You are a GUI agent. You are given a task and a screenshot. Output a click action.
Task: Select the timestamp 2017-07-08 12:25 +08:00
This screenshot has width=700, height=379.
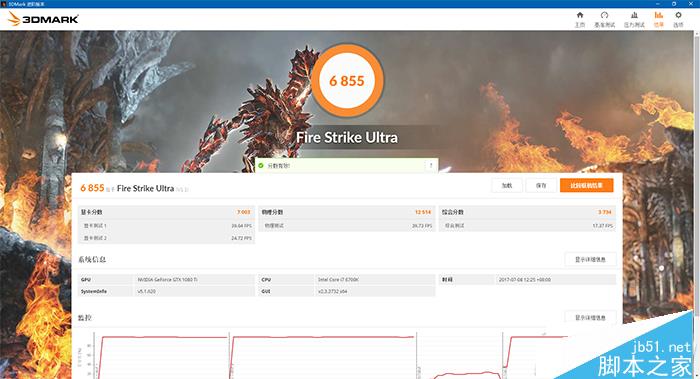point(525,279)
